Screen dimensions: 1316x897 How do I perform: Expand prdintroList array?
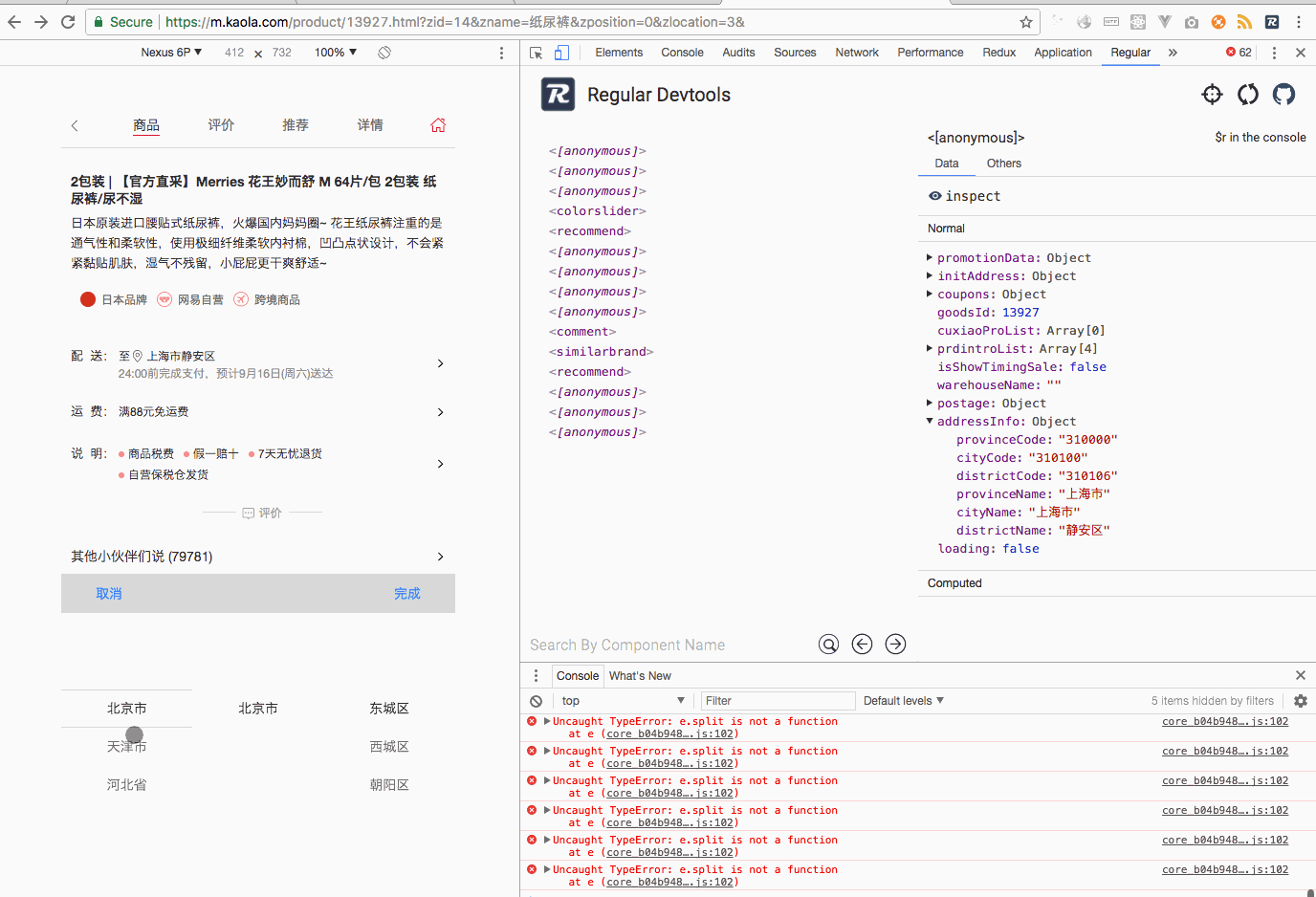tap(930, 348)
